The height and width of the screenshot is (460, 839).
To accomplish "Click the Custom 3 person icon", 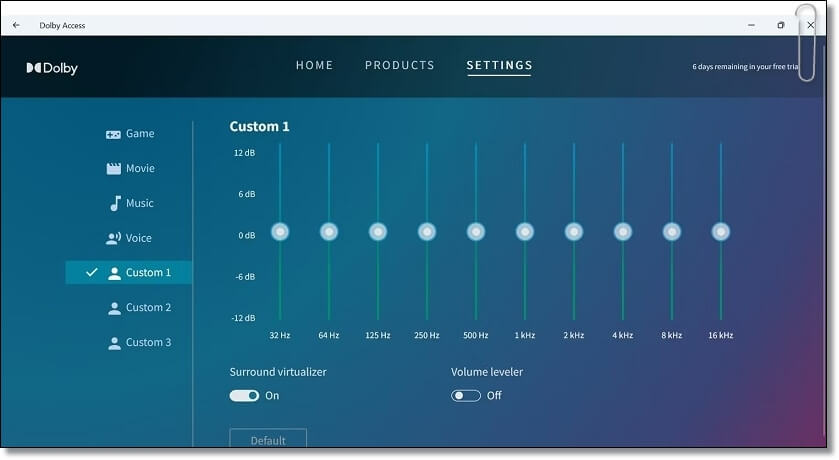I will tap(114, 343).
